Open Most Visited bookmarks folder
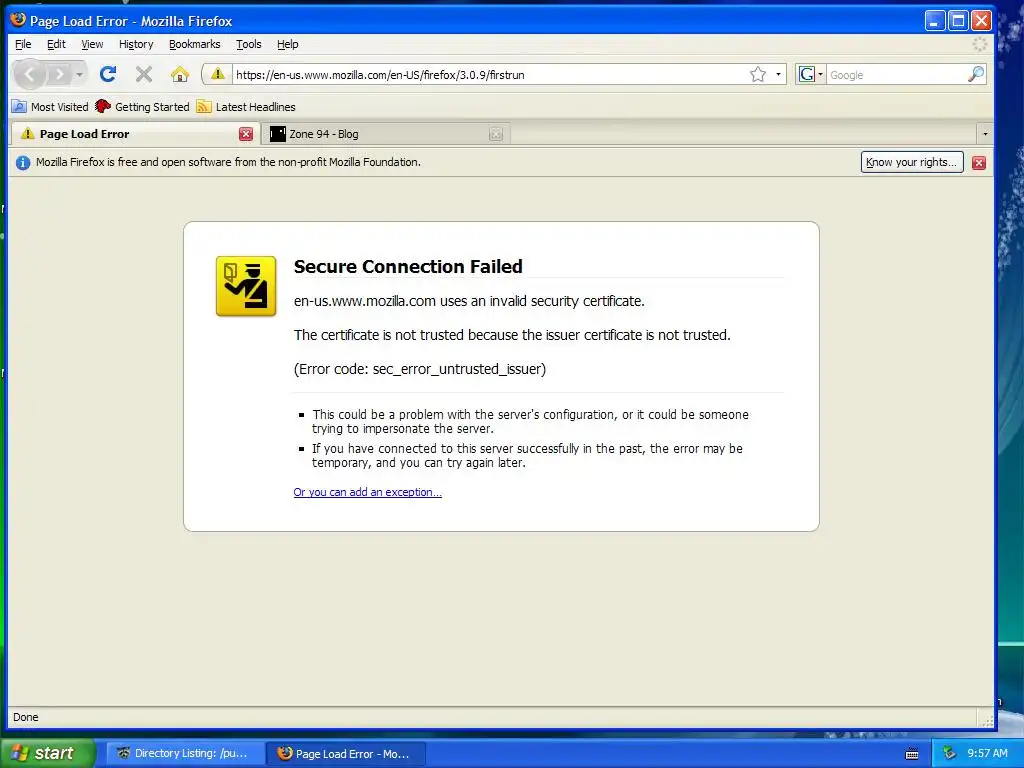The image size is (1024, 768). click(x=50, y=106)
